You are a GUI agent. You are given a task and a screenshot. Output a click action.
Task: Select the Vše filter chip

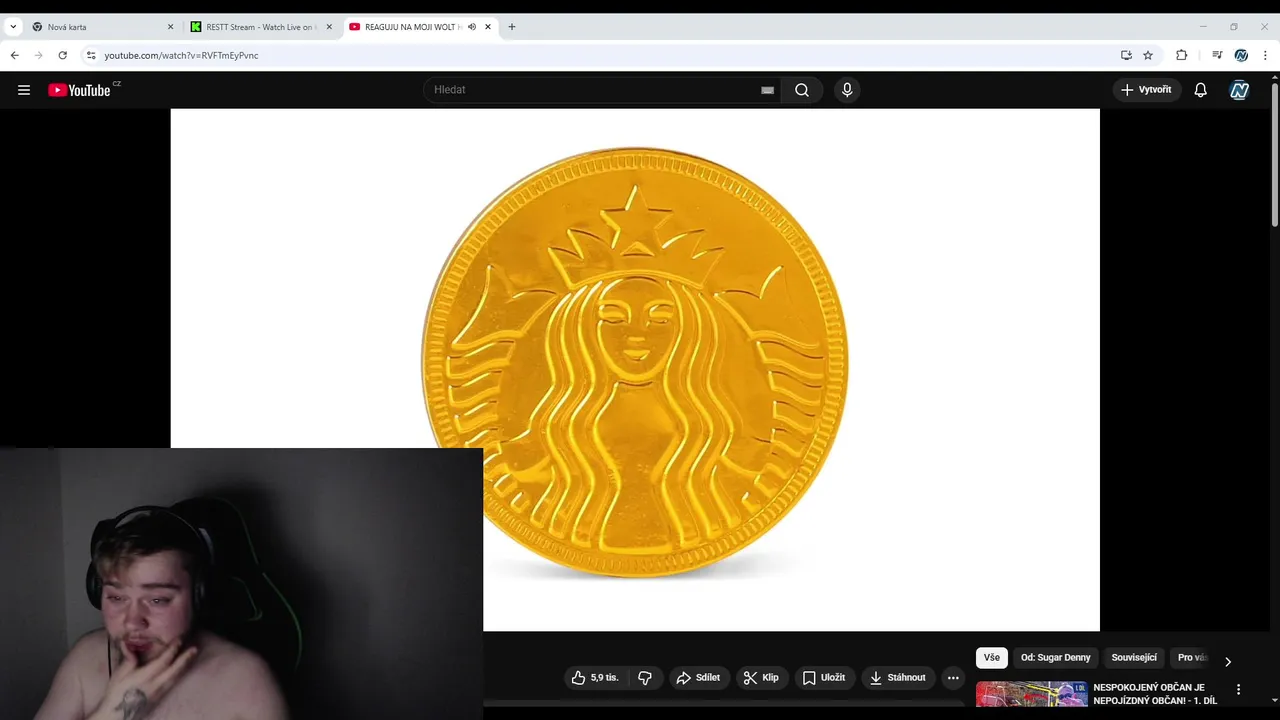[x=991, y=658]
